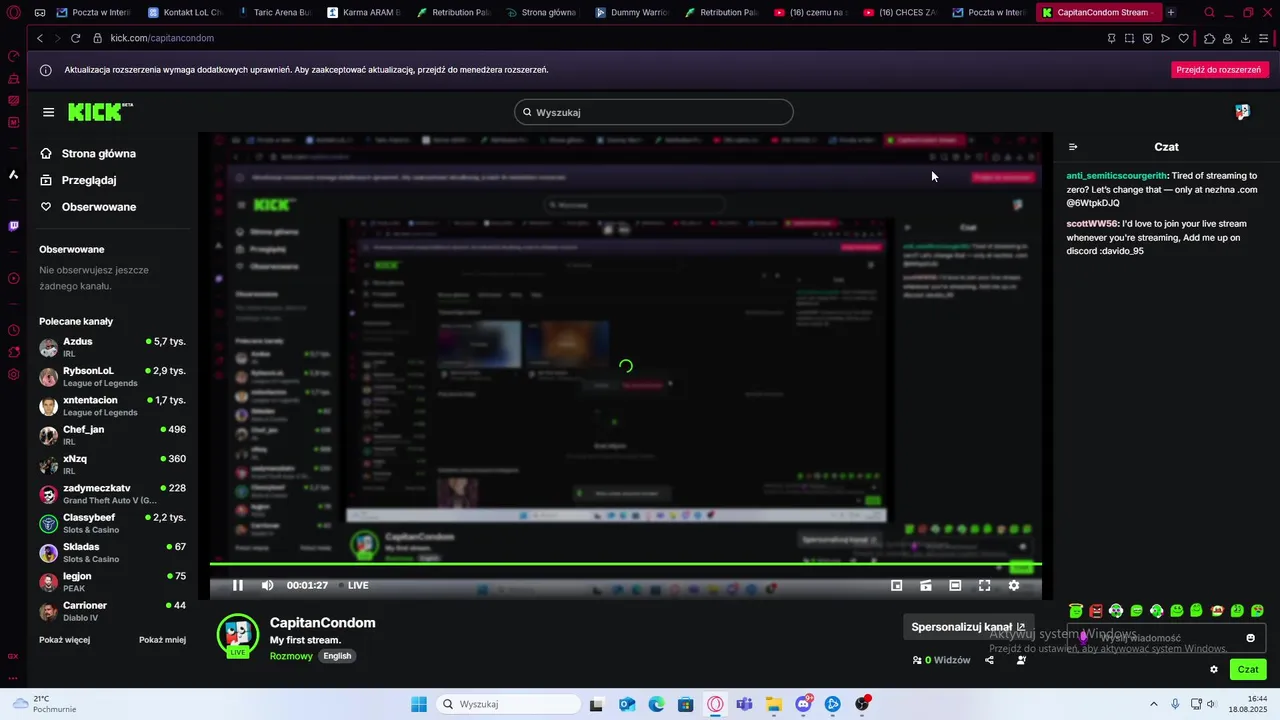Open Carrioner recommended channel

coord(112,611)
